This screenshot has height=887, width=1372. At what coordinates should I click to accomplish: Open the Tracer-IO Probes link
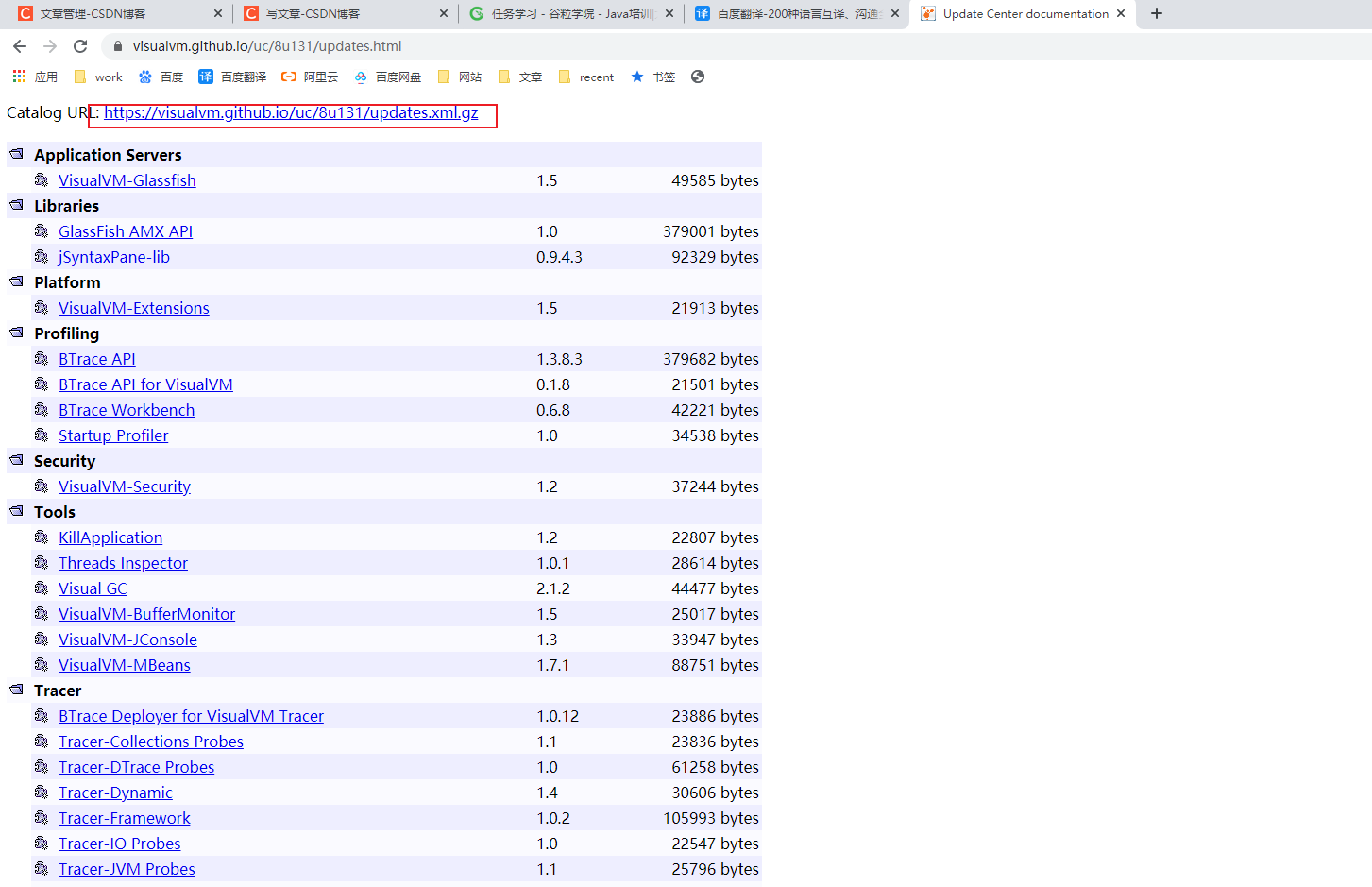click(119, 844)
